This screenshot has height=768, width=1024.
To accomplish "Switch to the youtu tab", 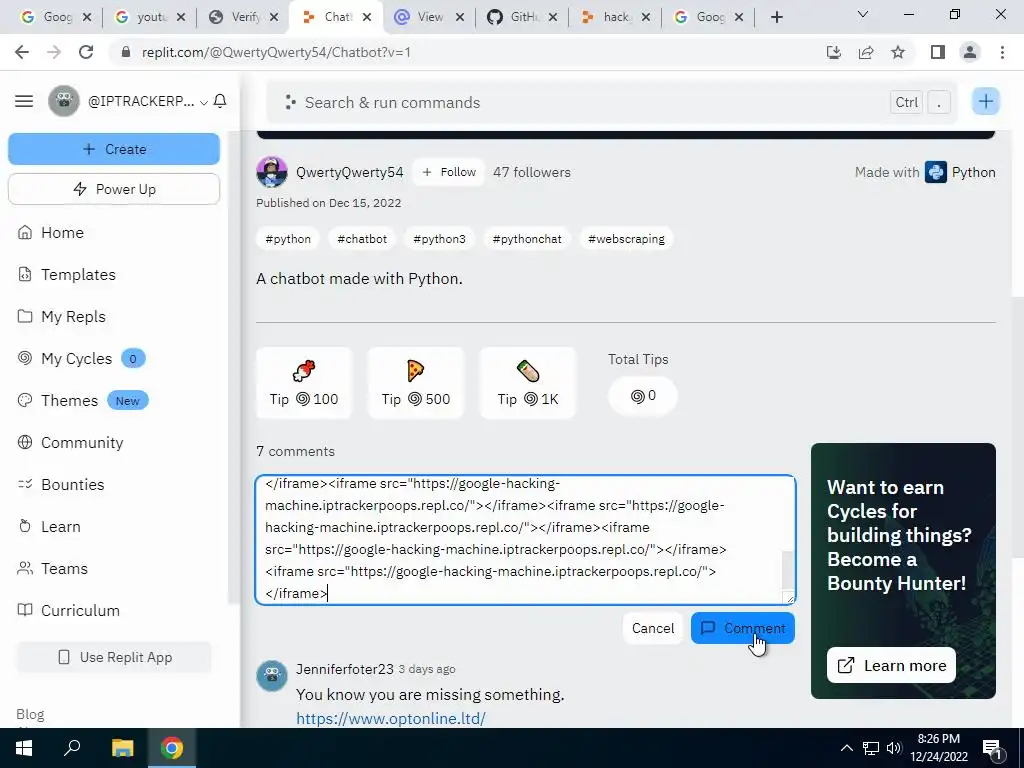I will 150,17.
